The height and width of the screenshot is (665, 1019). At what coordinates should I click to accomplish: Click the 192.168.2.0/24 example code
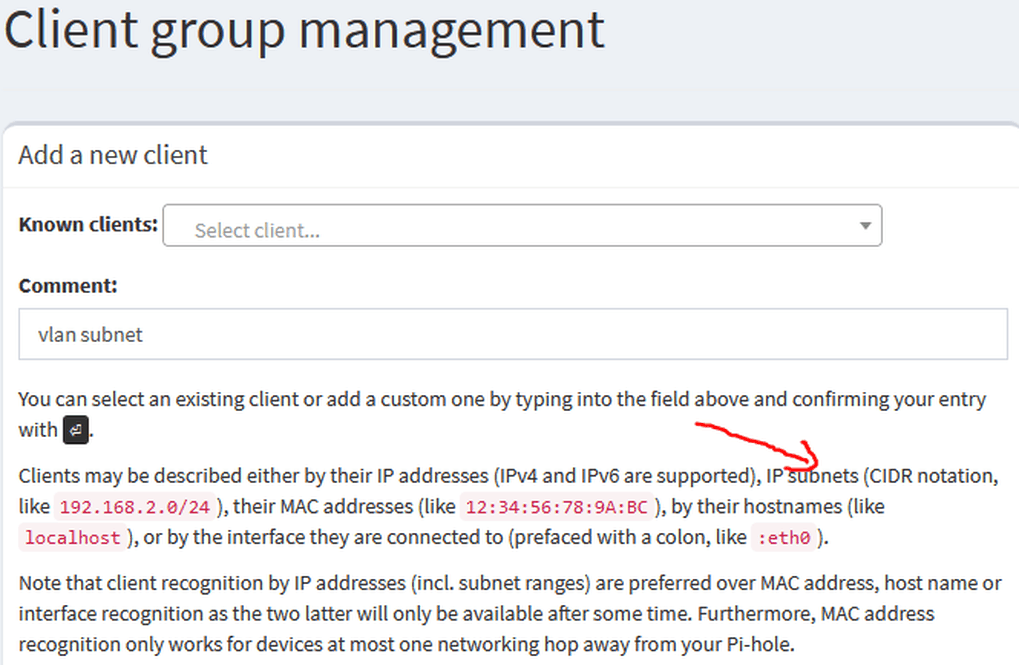click(135, 507)
